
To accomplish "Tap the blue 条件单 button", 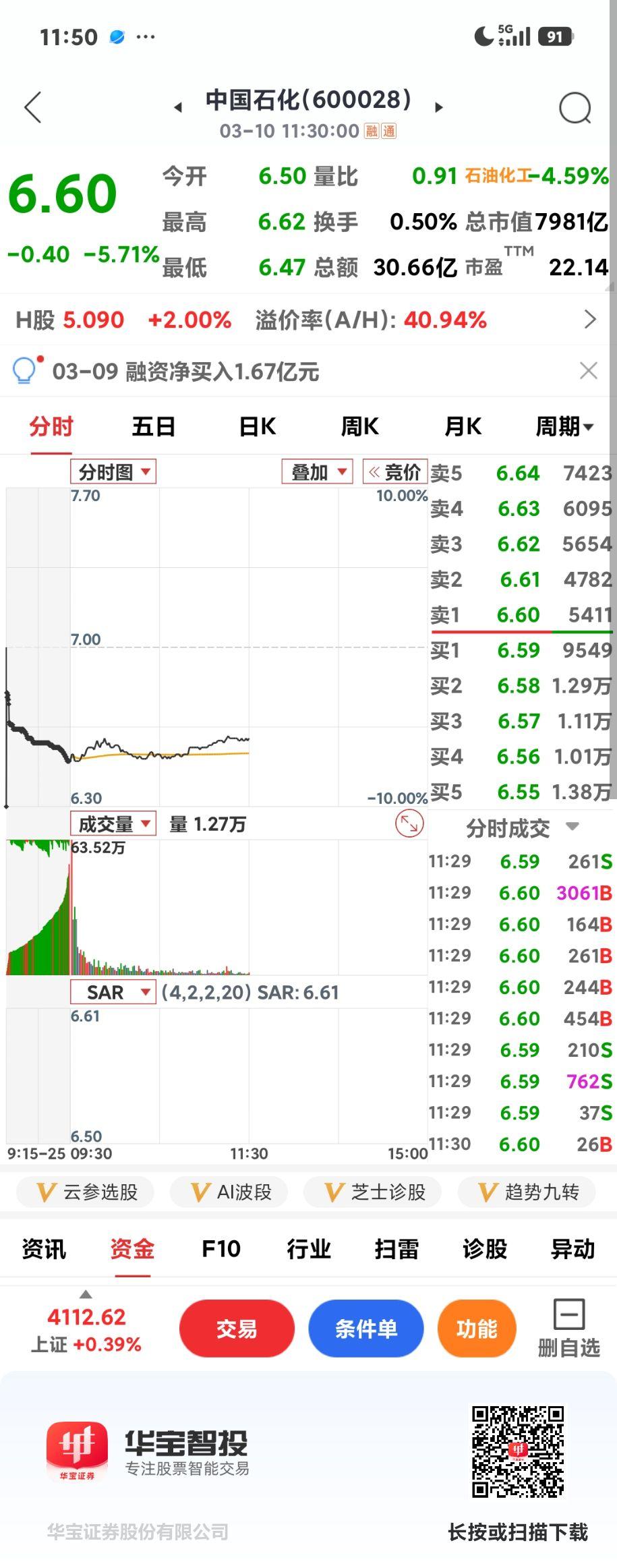I will click(366, 1328).
